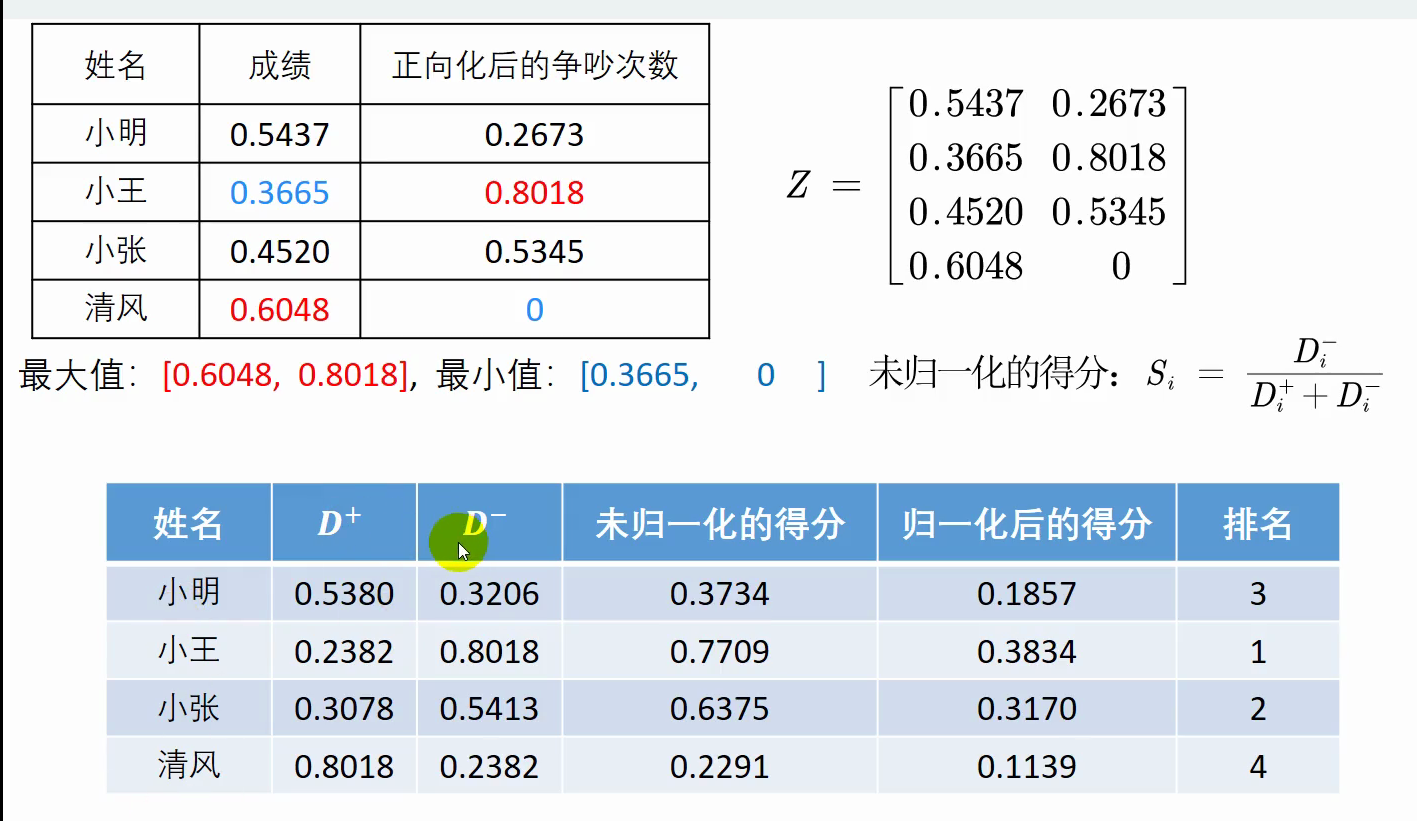Image resolution: width=1417 pixels, height=821 pixels.
Task: Click 清风's D+ value 0.8018
Action: 344,767
